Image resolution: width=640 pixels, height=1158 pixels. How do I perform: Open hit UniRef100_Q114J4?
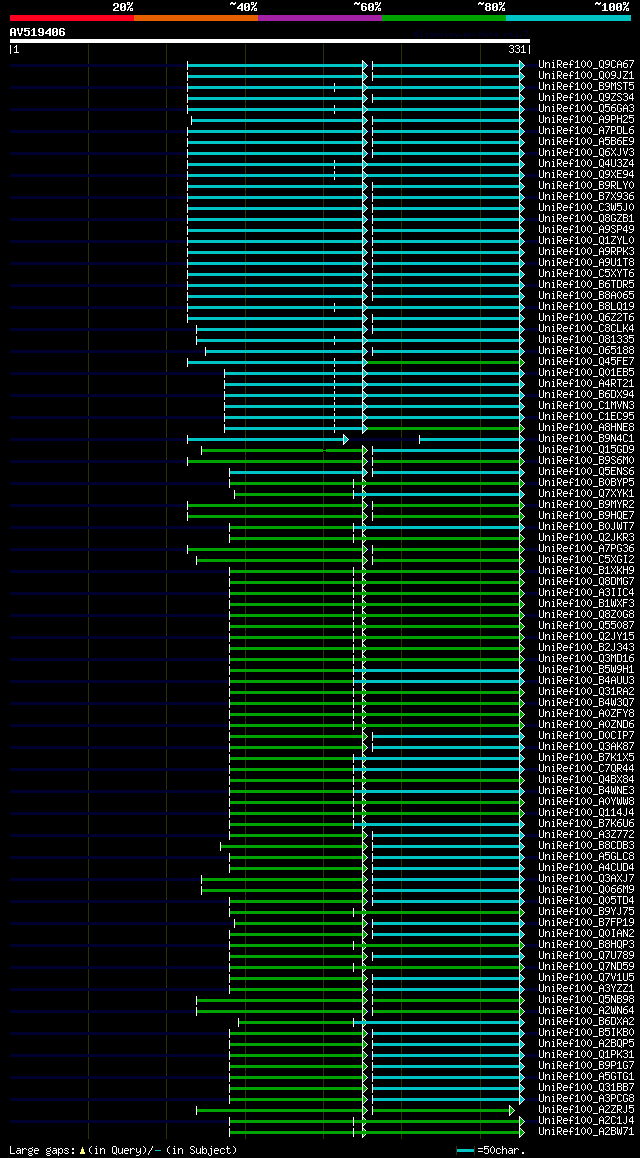[x=586, y=814]
